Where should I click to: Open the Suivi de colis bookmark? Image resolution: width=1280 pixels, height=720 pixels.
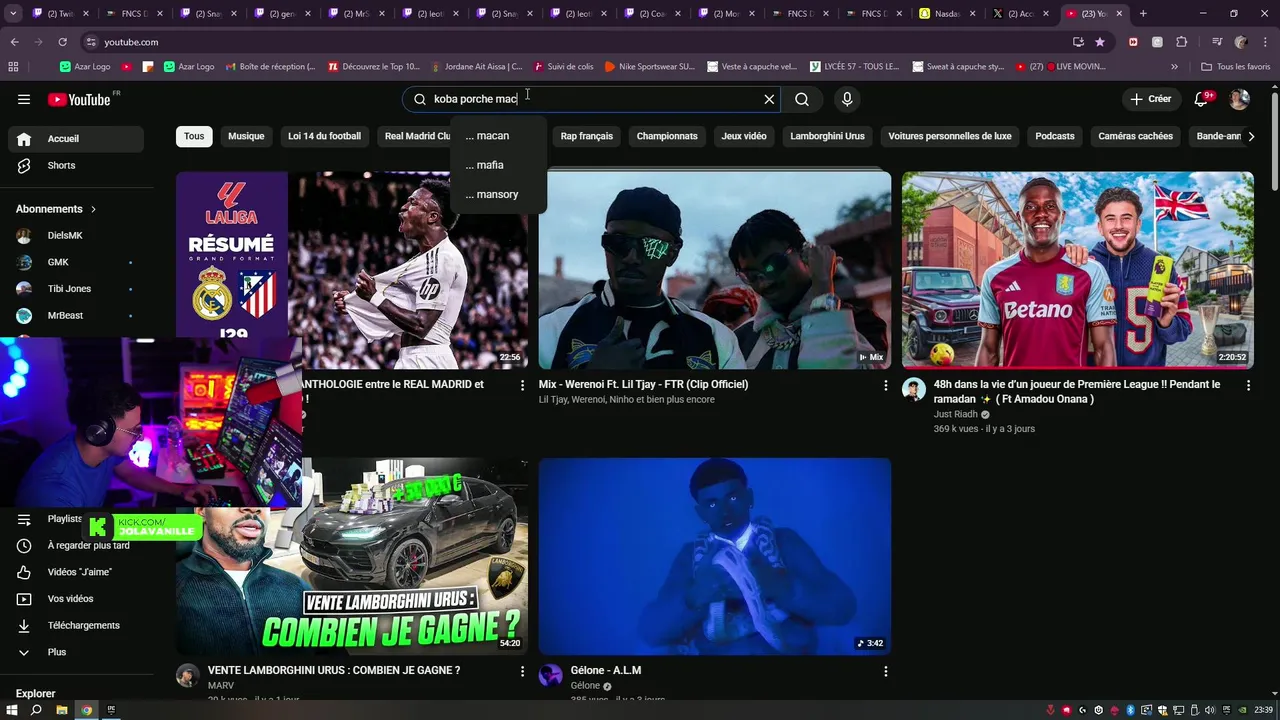tap(564, 67)
